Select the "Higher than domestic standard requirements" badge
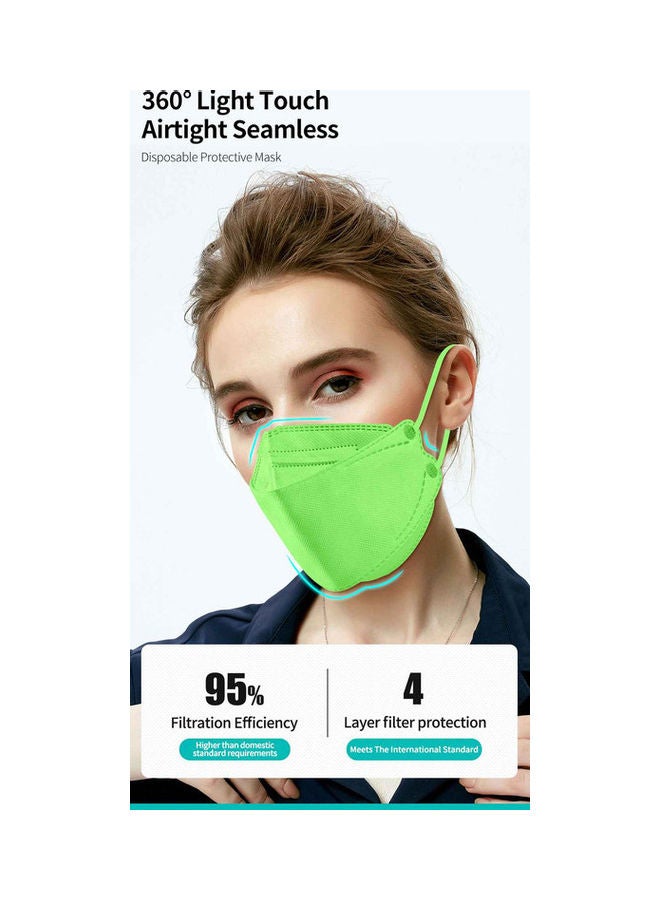 tap(235, 749)
